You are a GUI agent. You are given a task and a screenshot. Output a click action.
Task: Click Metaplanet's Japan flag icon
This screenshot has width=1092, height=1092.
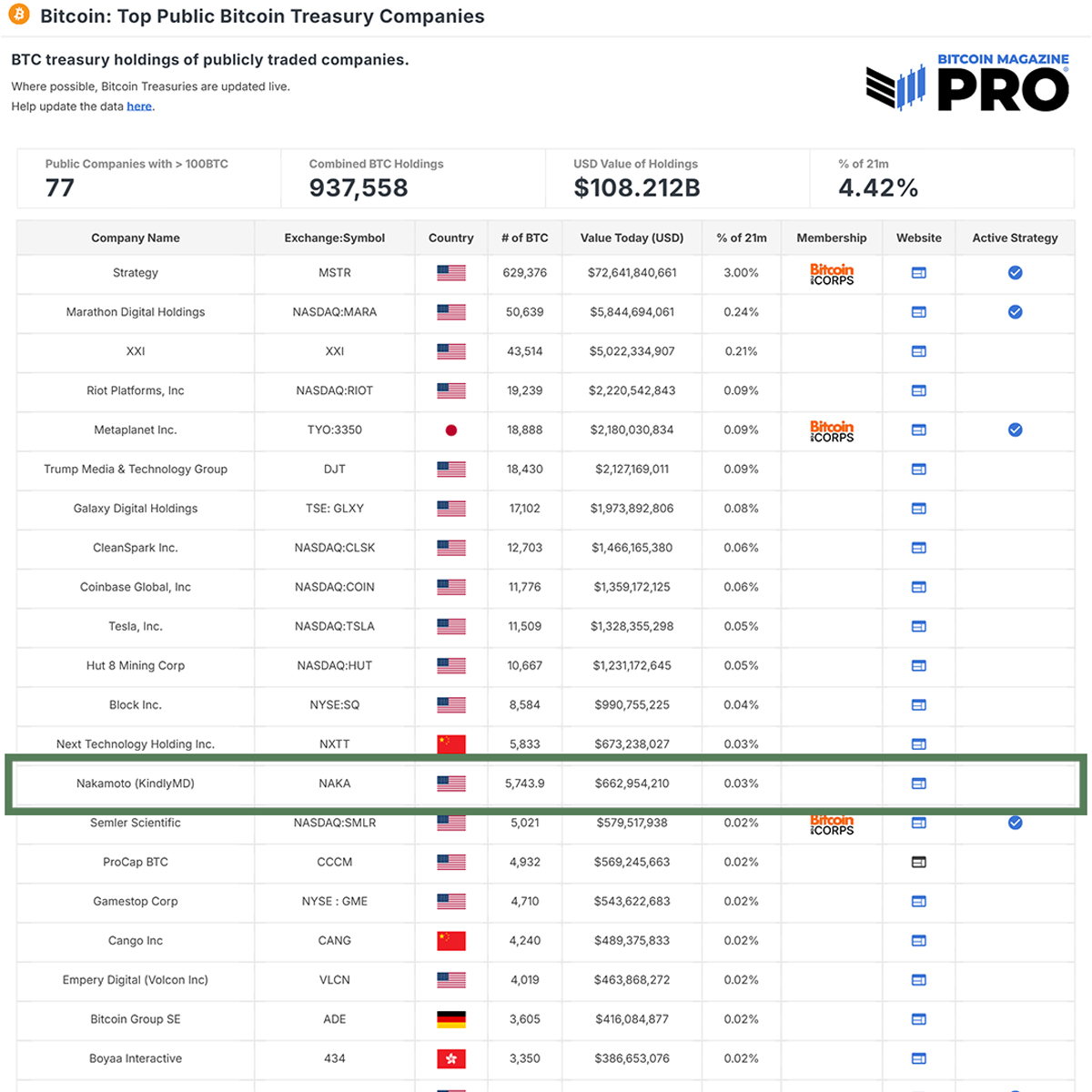(x=451, y=430)
